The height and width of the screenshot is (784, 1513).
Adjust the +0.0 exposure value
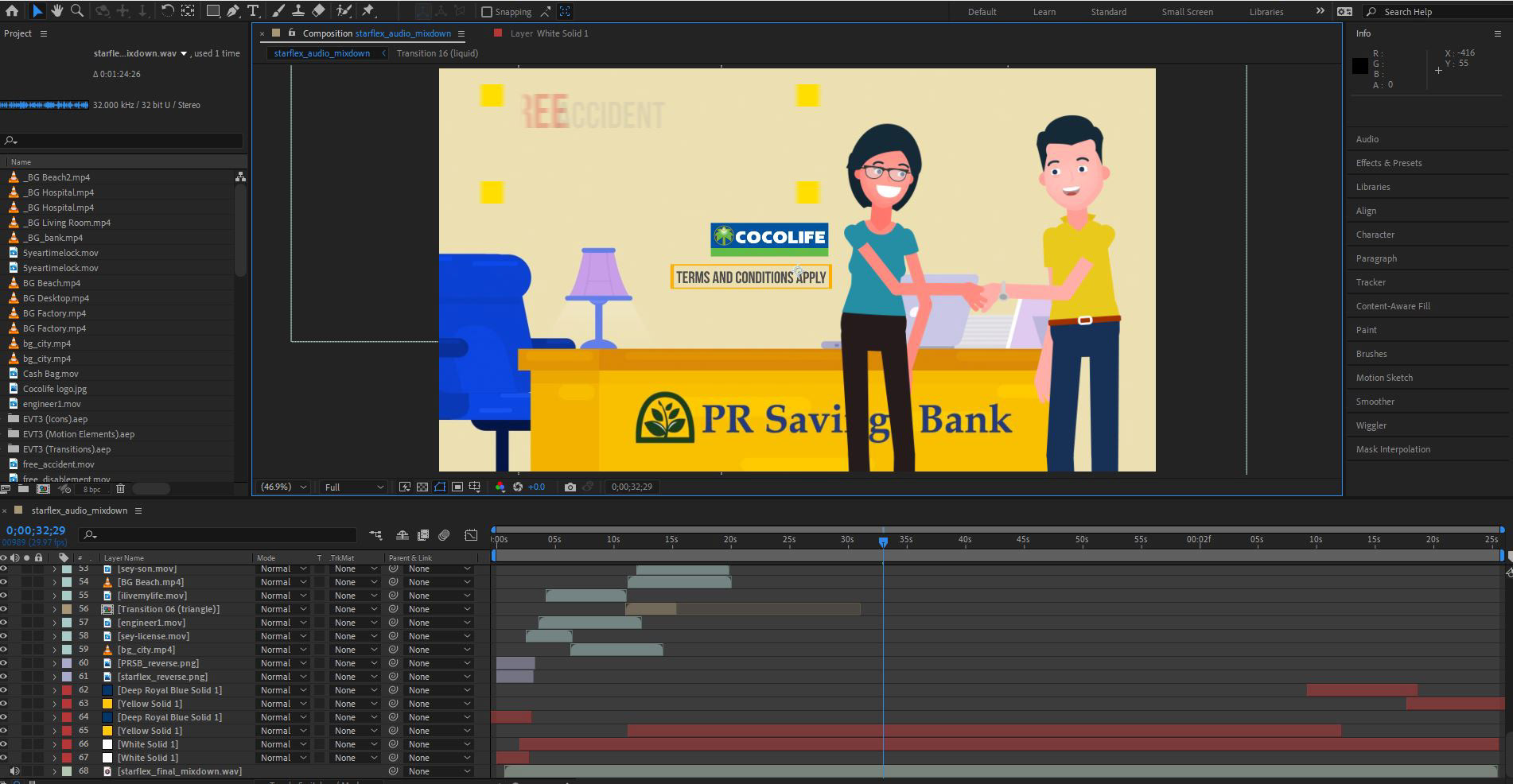coord(537,487)
